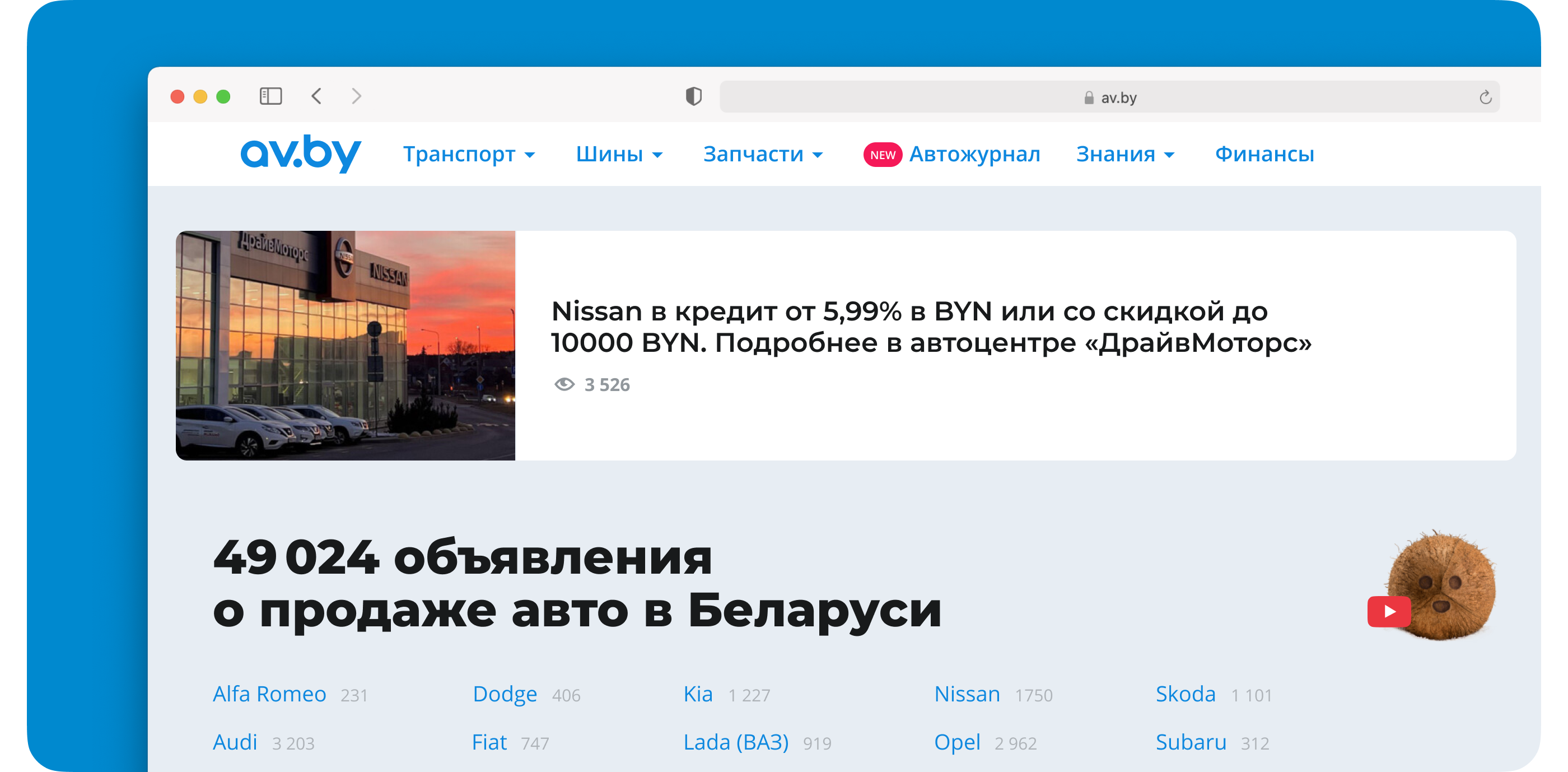Click the av.by logo

click(x=301, y=153)
